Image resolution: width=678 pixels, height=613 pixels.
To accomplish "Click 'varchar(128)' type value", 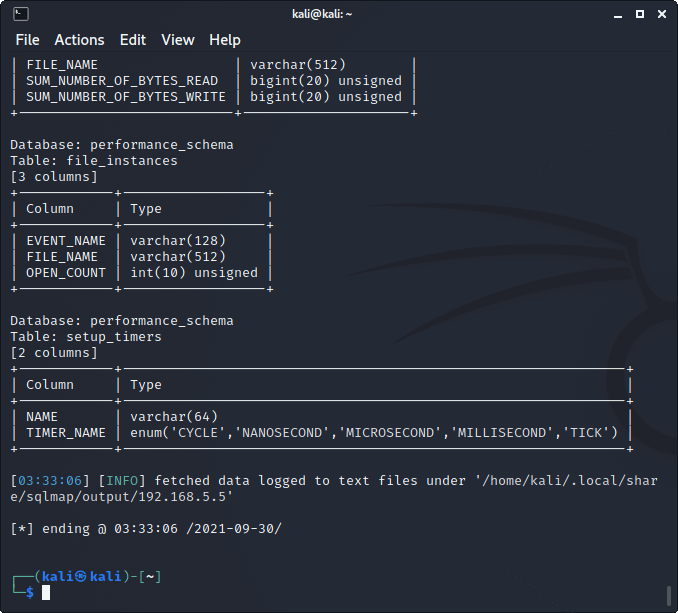I will coord(178,241).
